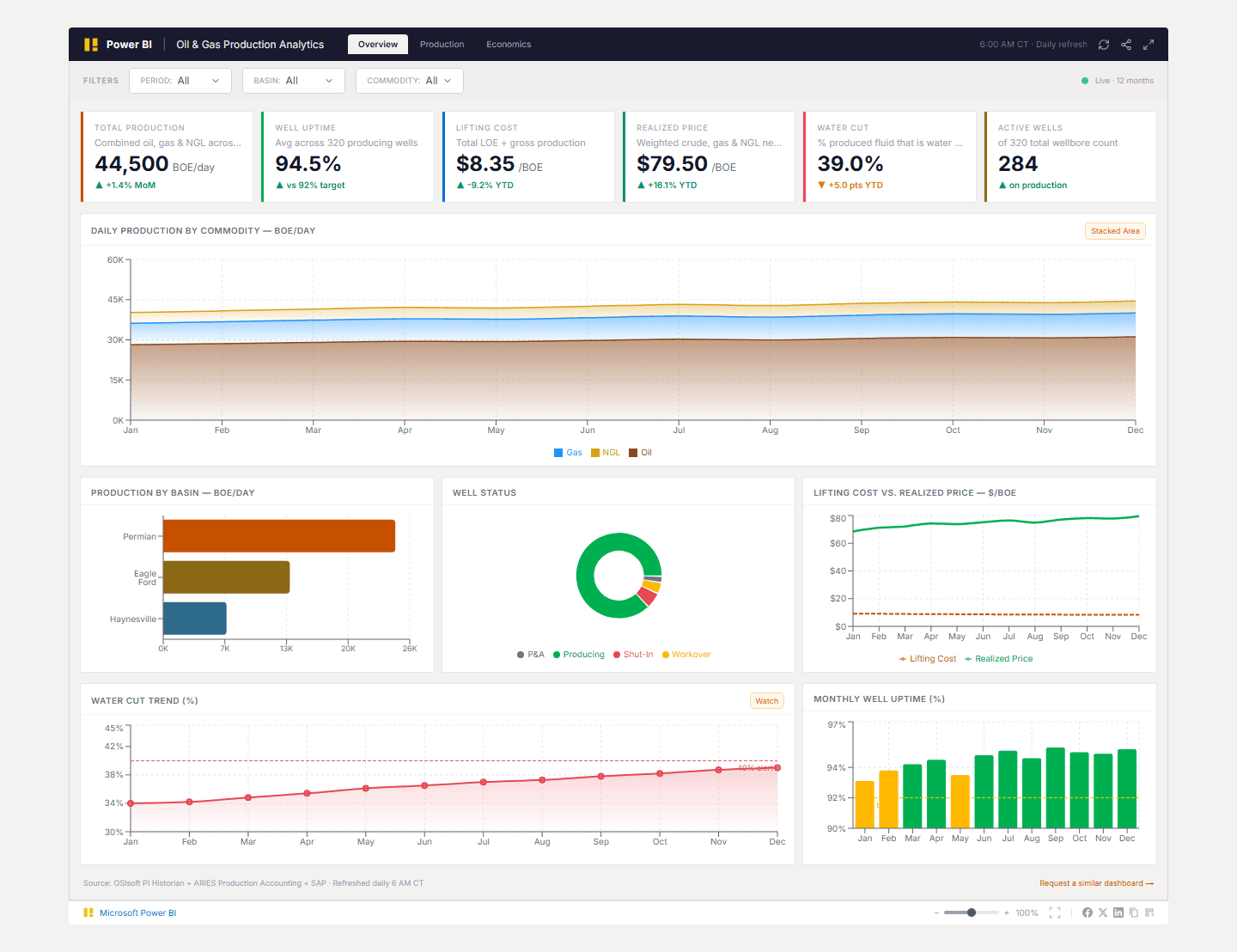The height and width of the screenshot is (952, 1237).
Task: Follow the Request a similar dashboard link
Action: pyautogui.click(x=1096, y=883)
